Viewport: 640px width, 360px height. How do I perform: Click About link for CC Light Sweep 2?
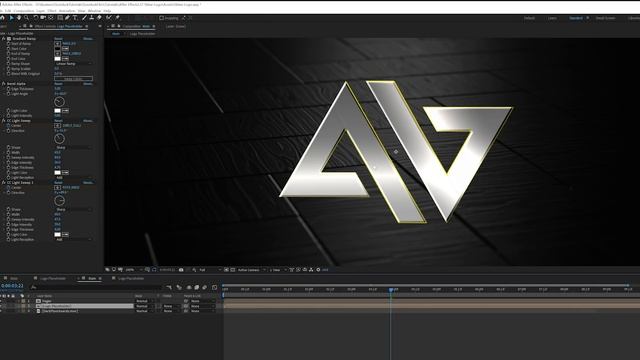click(x=88, y=182)
